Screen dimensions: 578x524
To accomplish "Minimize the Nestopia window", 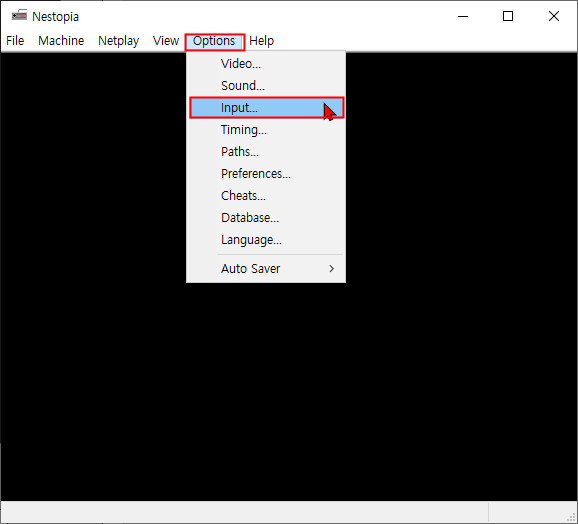I will coord(463,16).
